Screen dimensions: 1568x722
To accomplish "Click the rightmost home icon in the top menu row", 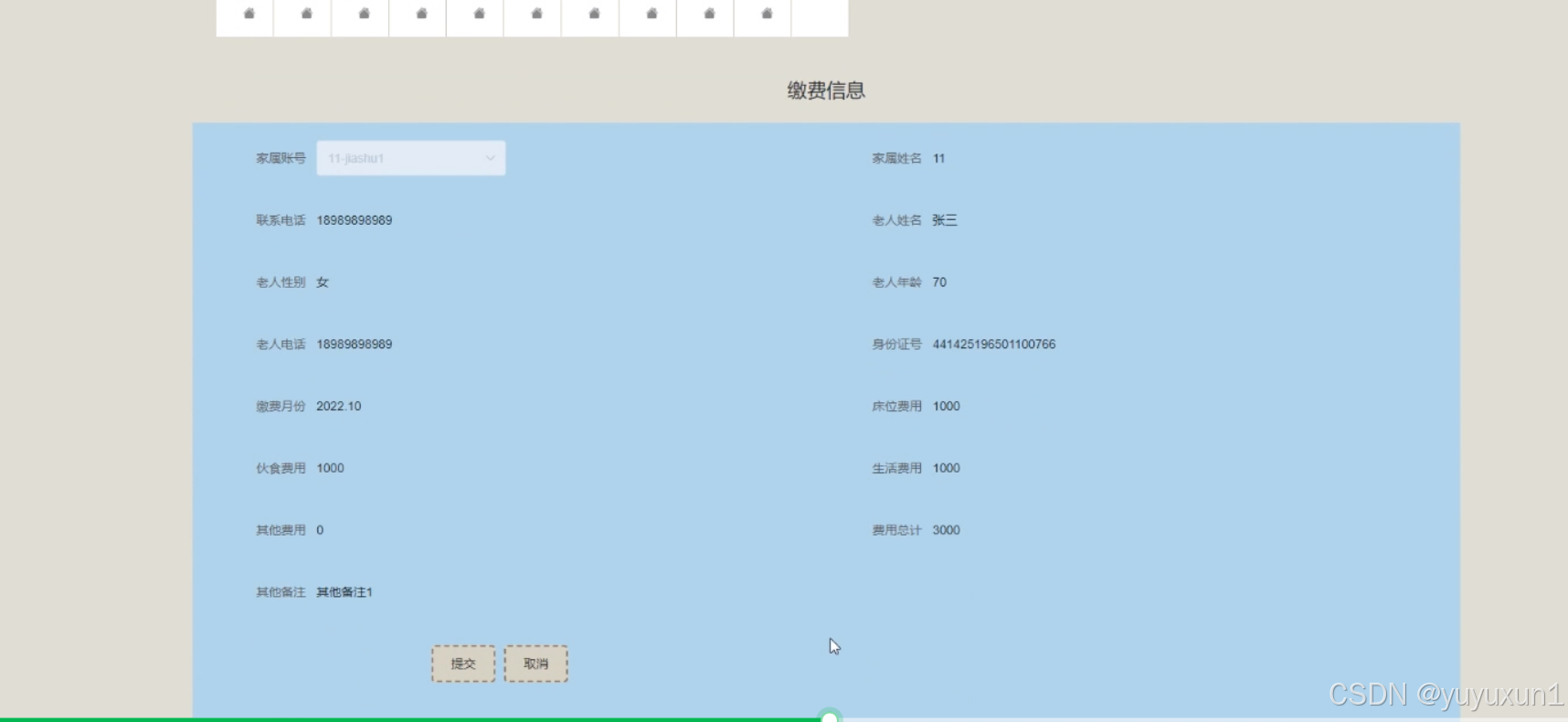I will click(x=767, y=14).
